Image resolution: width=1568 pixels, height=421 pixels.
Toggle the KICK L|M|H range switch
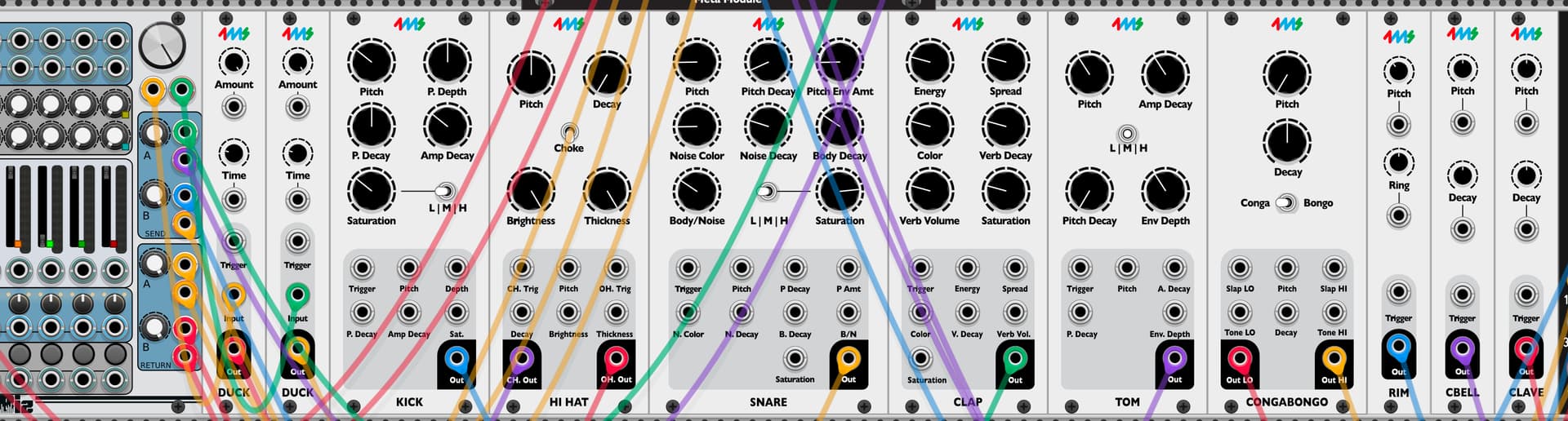444,192
